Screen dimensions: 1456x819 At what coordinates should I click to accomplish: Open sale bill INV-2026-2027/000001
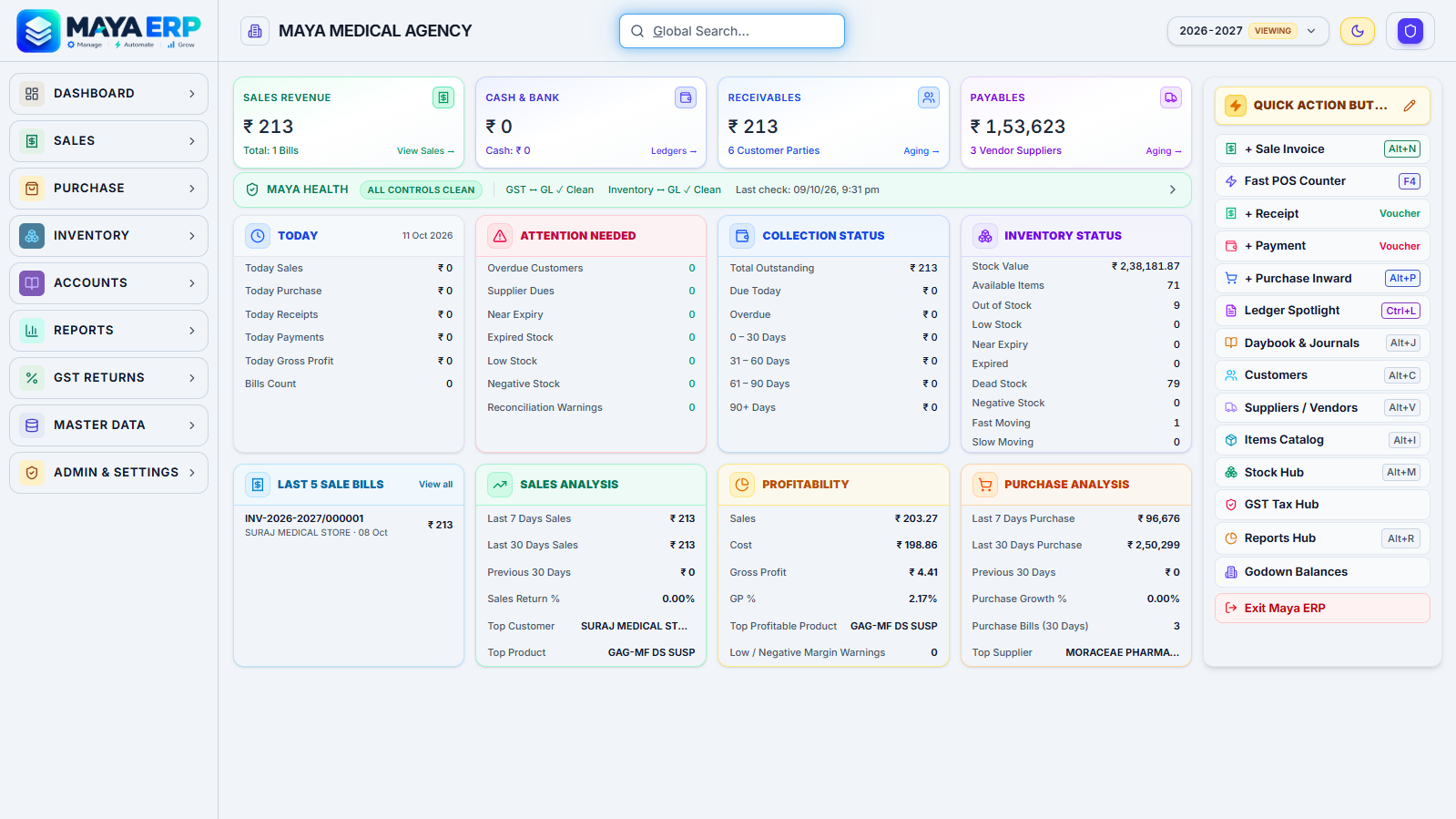coord(349,525)
